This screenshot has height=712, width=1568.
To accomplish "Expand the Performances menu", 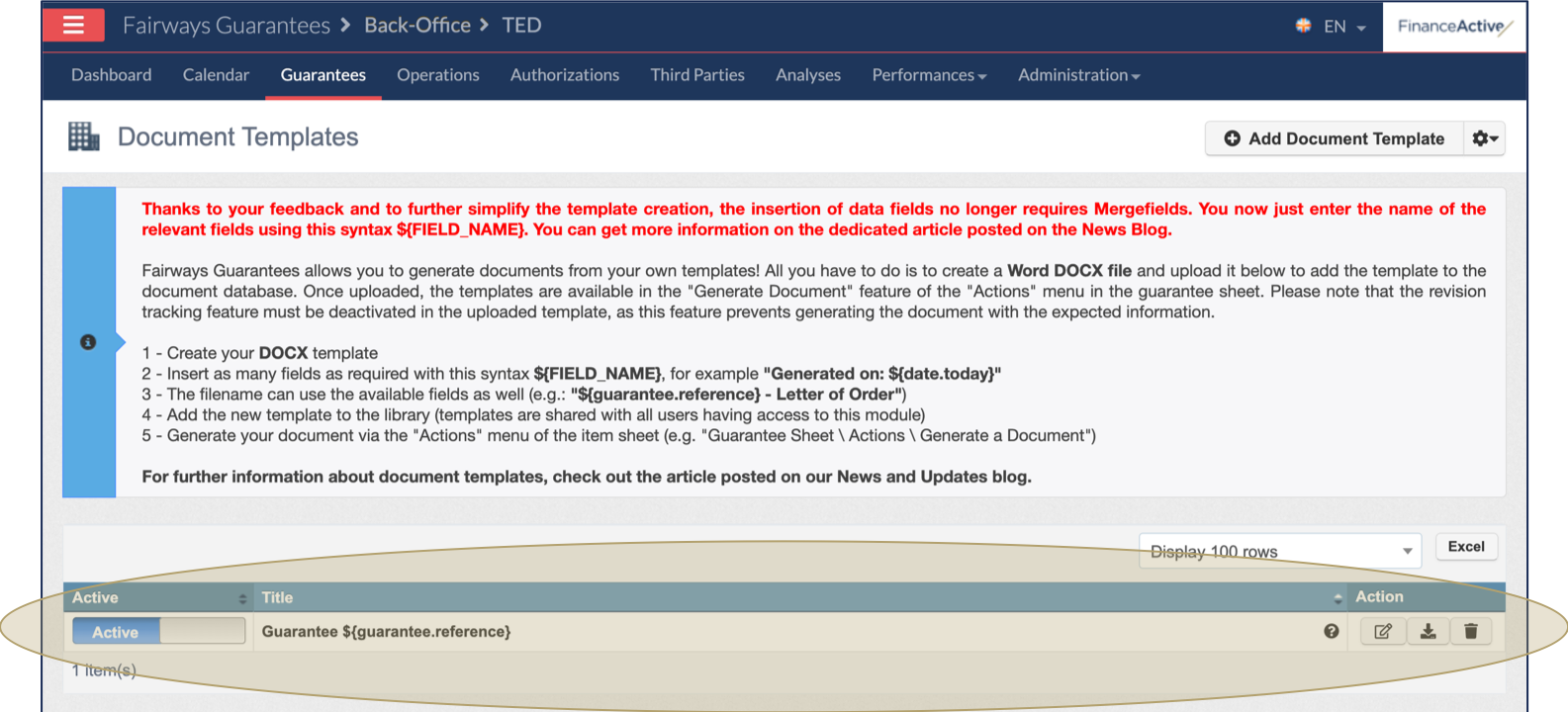I will point(928,76).
